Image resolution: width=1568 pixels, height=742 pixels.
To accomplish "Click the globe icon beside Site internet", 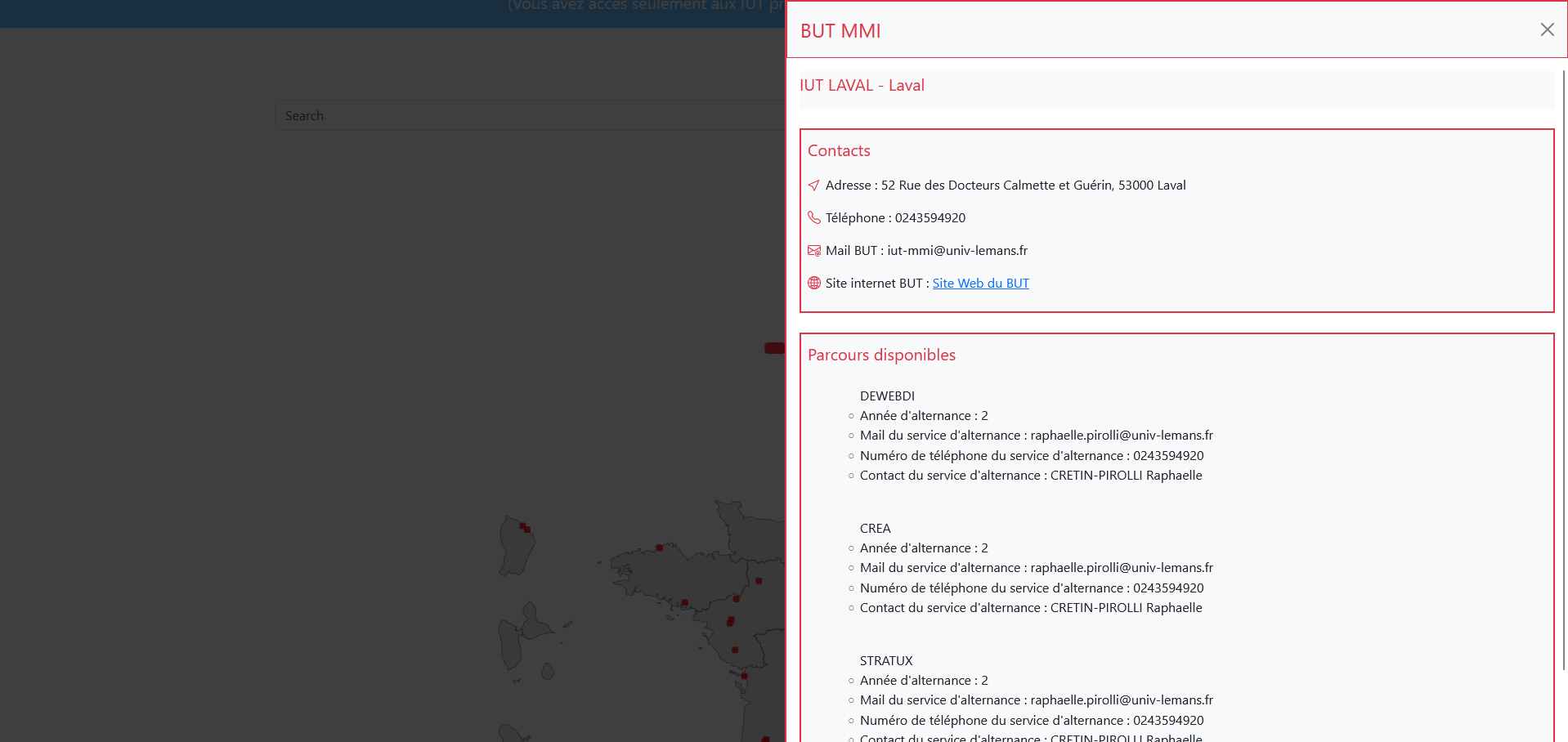I will pos(813,284).
